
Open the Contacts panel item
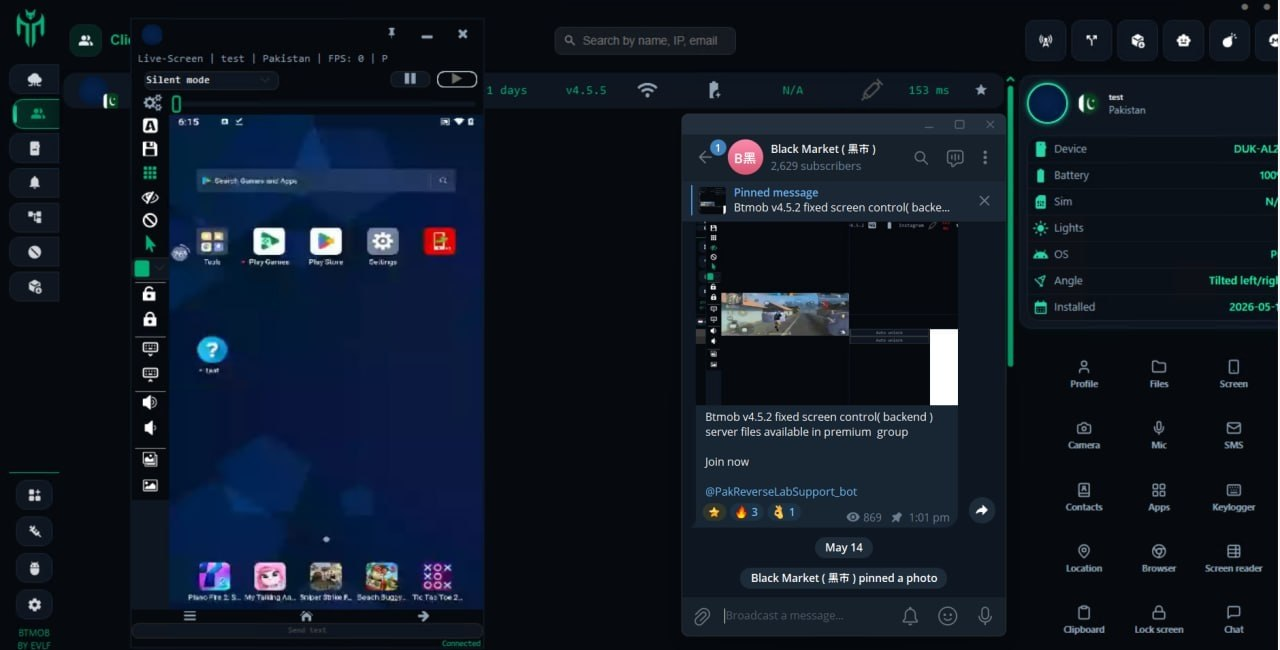[1084, 497]
